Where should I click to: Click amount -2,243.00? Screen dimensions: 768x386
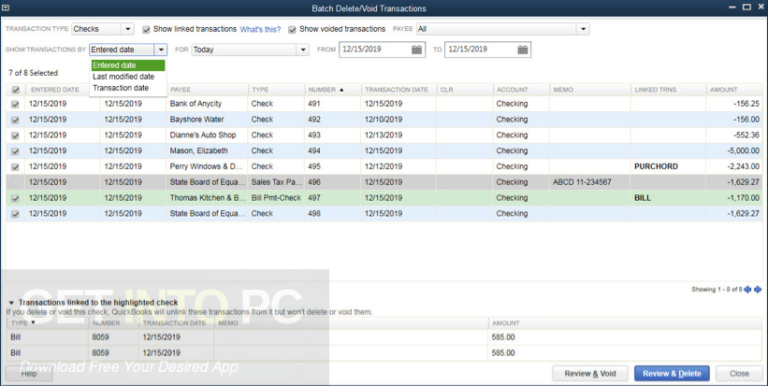pos(743,167)
